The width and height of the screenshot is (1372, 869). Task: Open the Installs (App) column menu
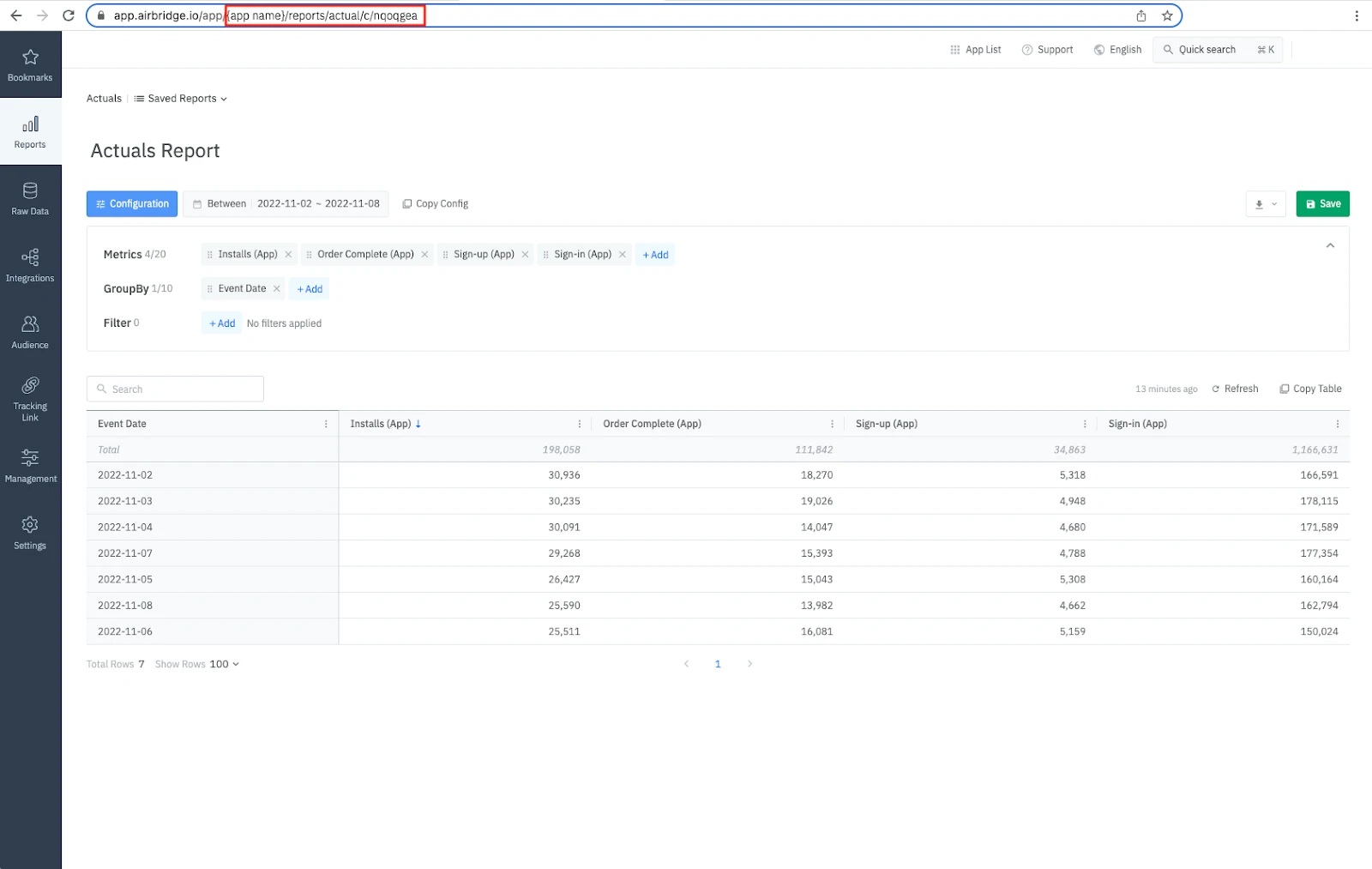[x=580, y=424]
